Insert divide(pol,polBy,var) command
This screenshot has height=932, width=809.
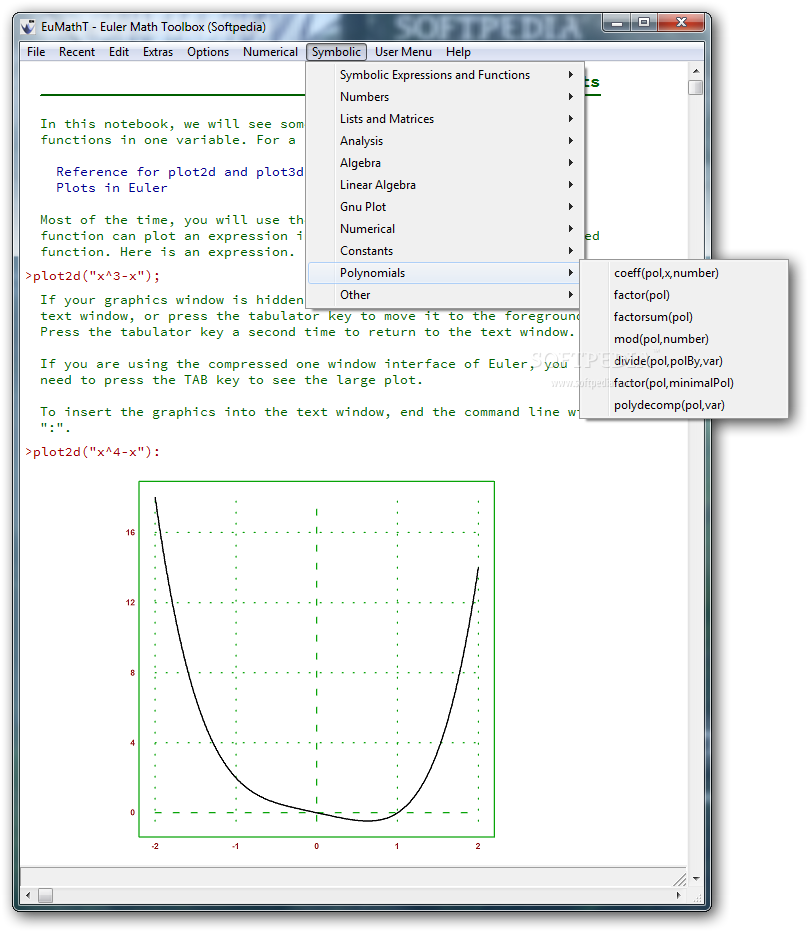pos(684,361)
